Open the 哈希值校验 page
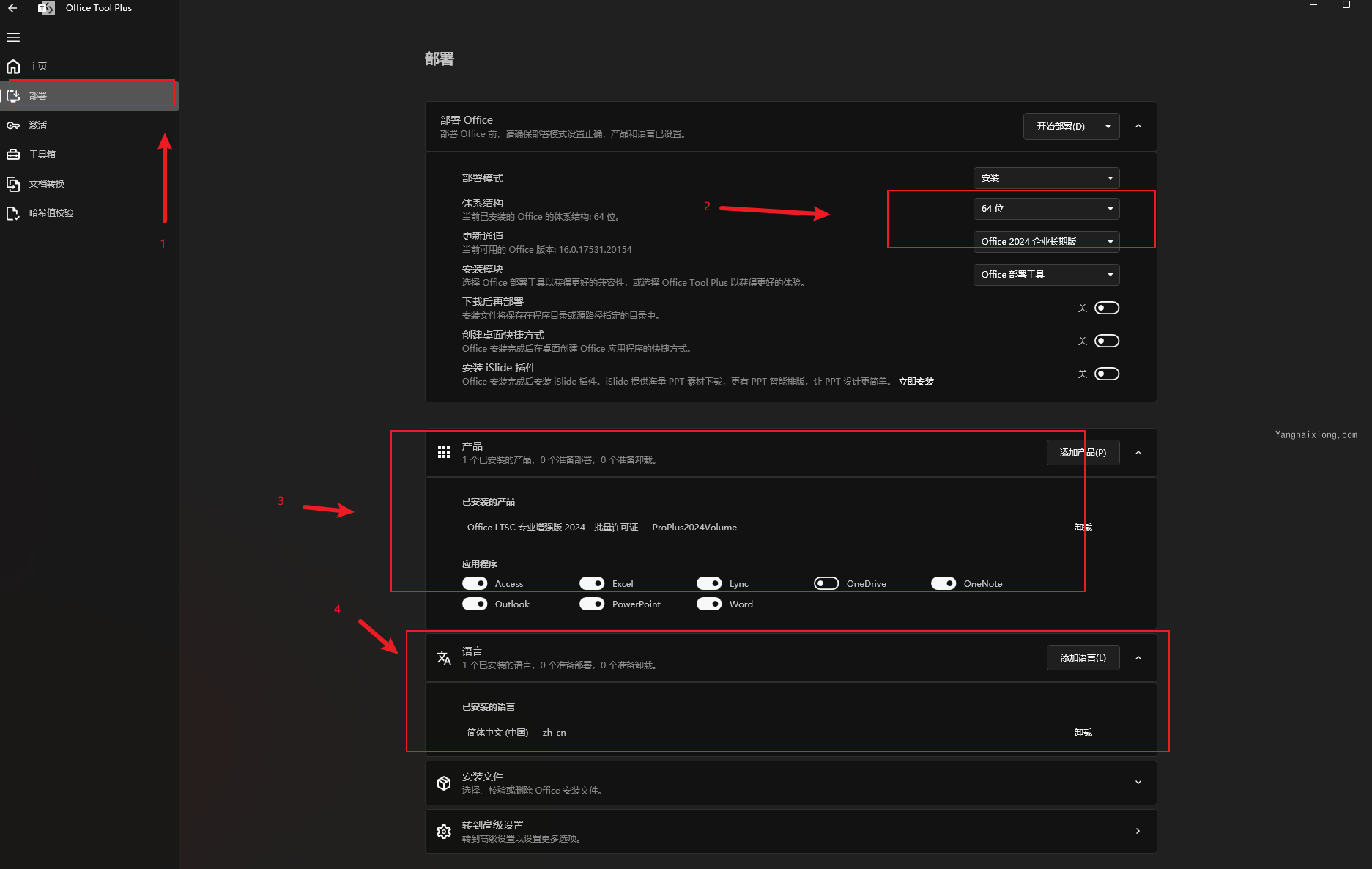 click(89, 213)
